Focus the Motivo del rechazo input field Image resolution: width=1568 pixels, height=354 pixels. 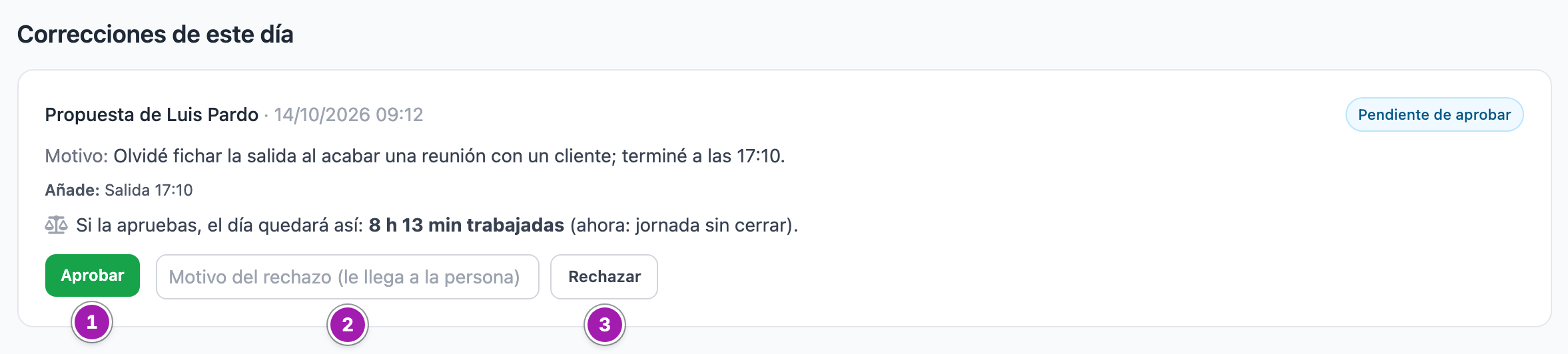click(347, 277)
